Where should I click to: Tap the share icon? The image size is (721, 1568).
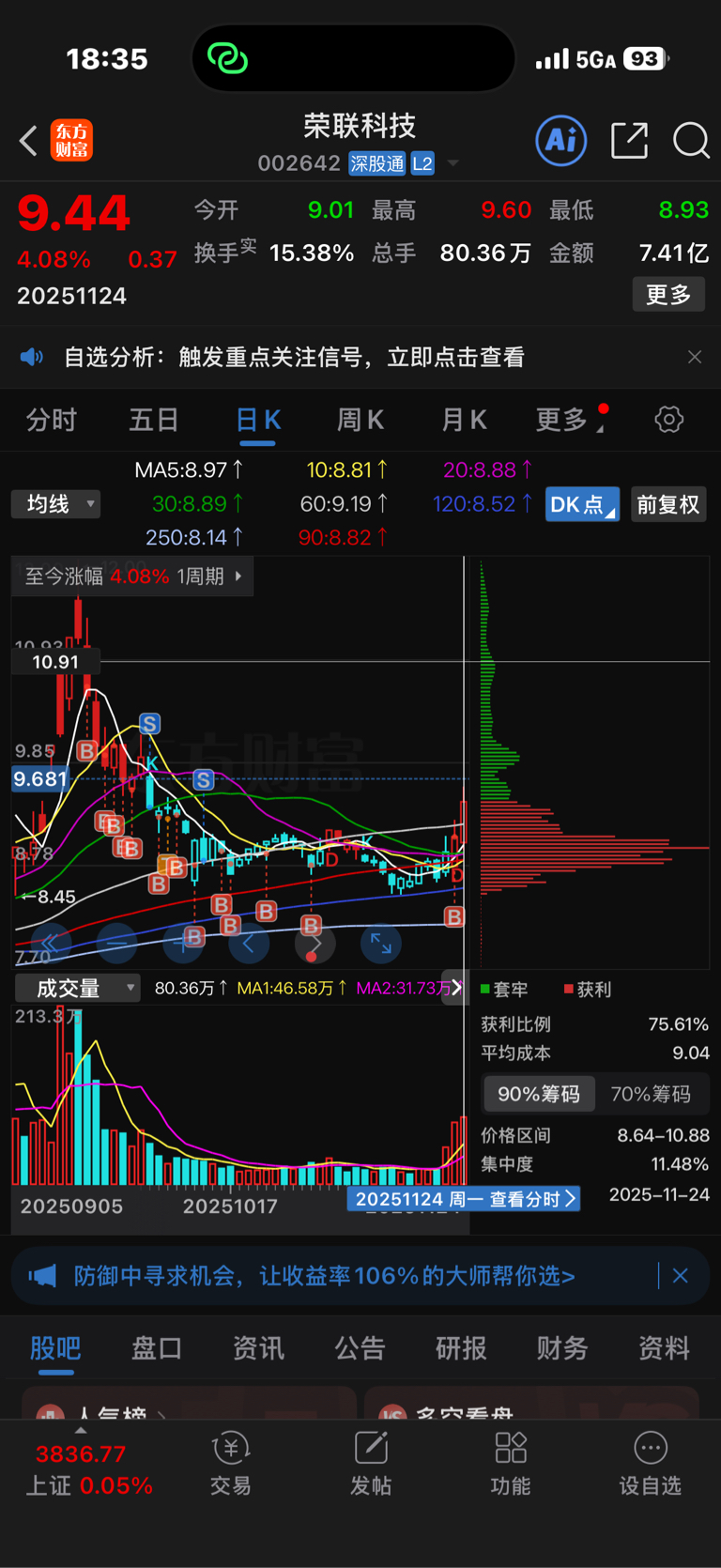click(629, 141)
